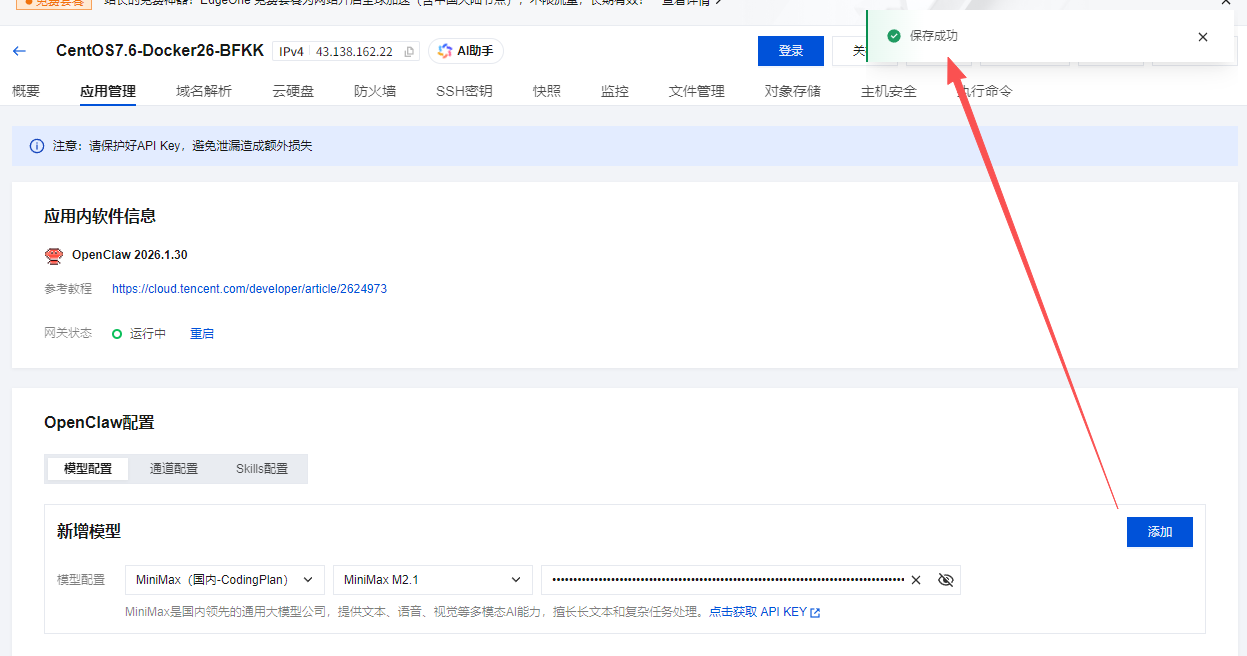Click the OpenClaw logo icon

point(54,255)
